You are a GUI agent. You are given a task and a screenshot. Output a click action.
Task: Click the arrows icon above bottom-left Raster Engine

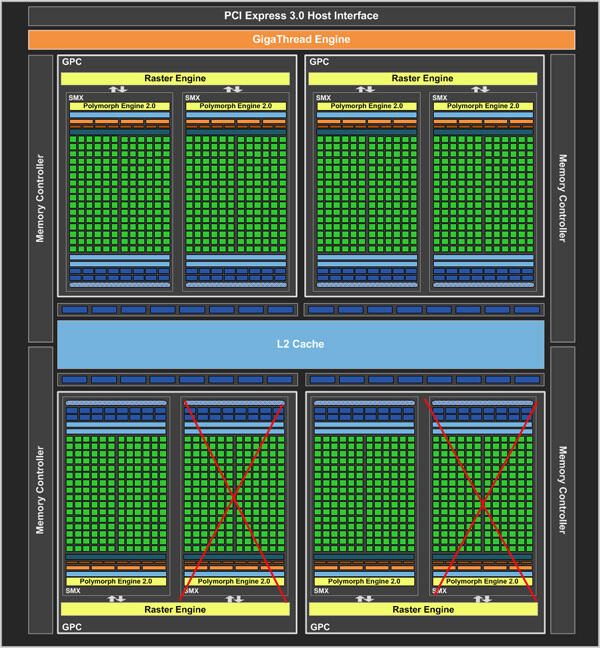coord(116,599)
